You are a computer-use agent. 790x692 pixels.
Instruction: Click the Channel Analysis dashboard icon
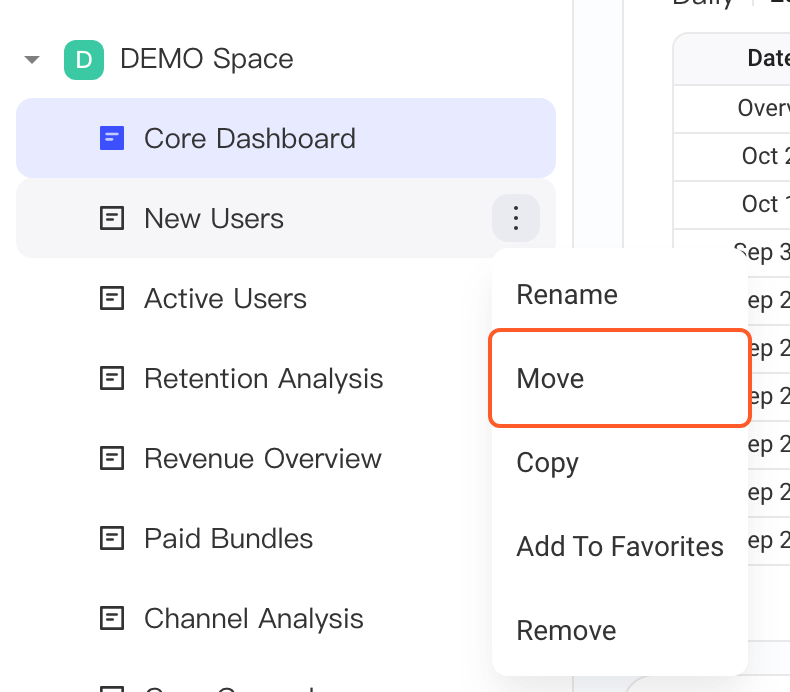point(112,618)
